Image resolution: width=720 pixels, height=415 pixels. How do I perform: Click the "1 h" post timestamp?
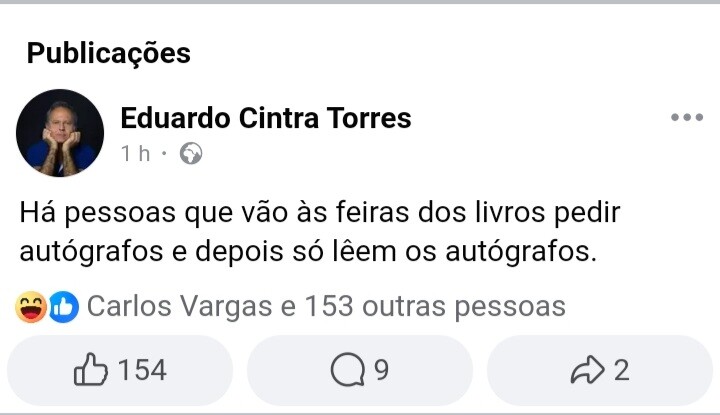[135, 154]
